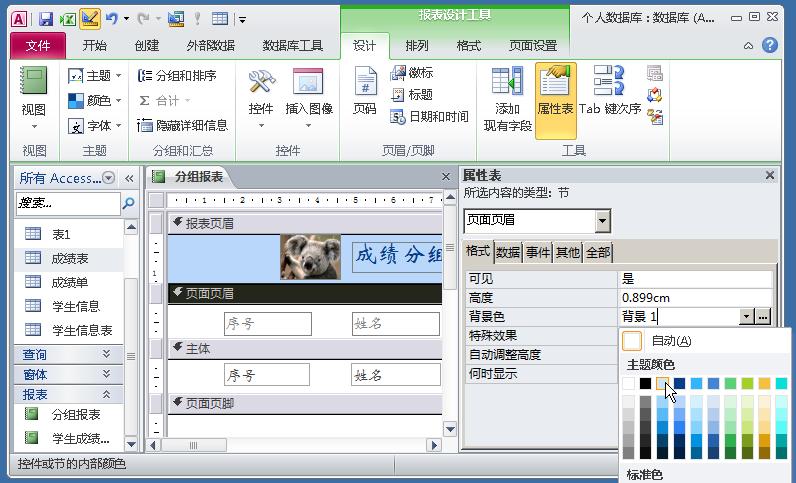Switch to Data (数据) property tab

tap(508, 252)
